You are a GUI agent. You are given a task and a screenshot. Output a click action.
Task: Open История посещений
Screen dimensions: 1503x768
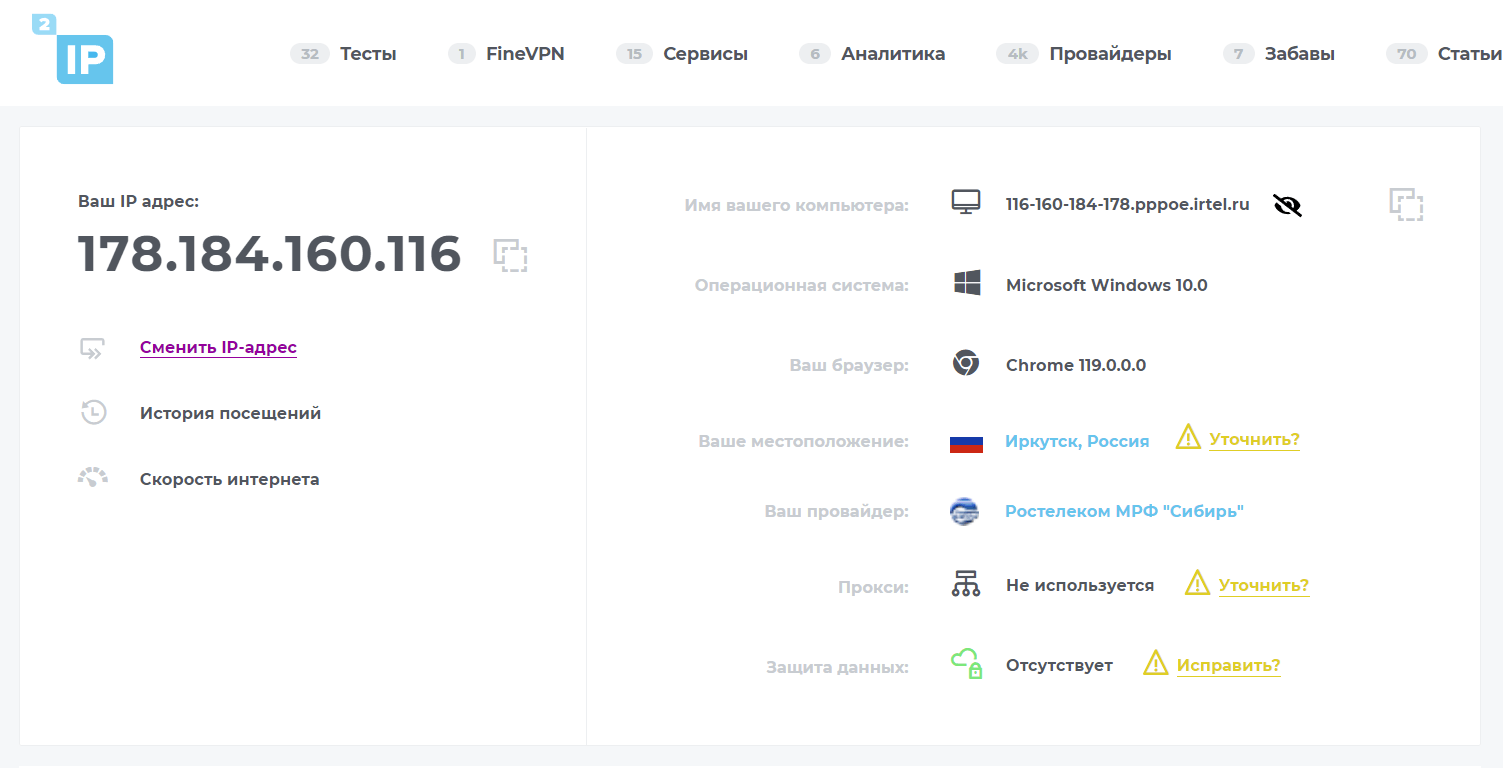[x=230, y=413]
